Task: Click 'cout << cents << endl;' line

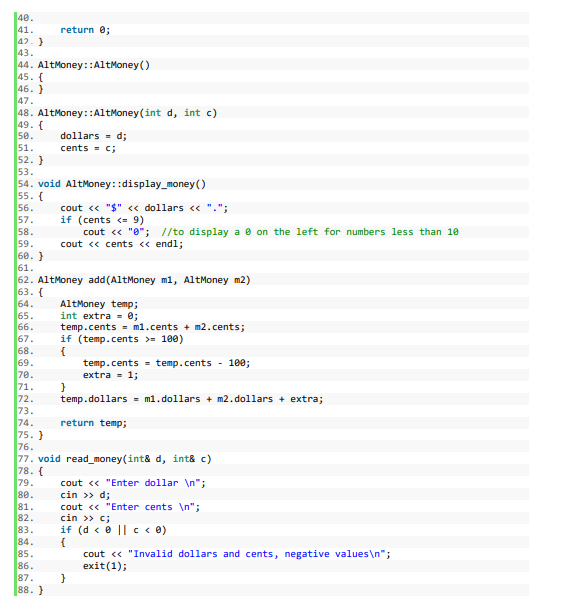Action: [x=122, y=244]
